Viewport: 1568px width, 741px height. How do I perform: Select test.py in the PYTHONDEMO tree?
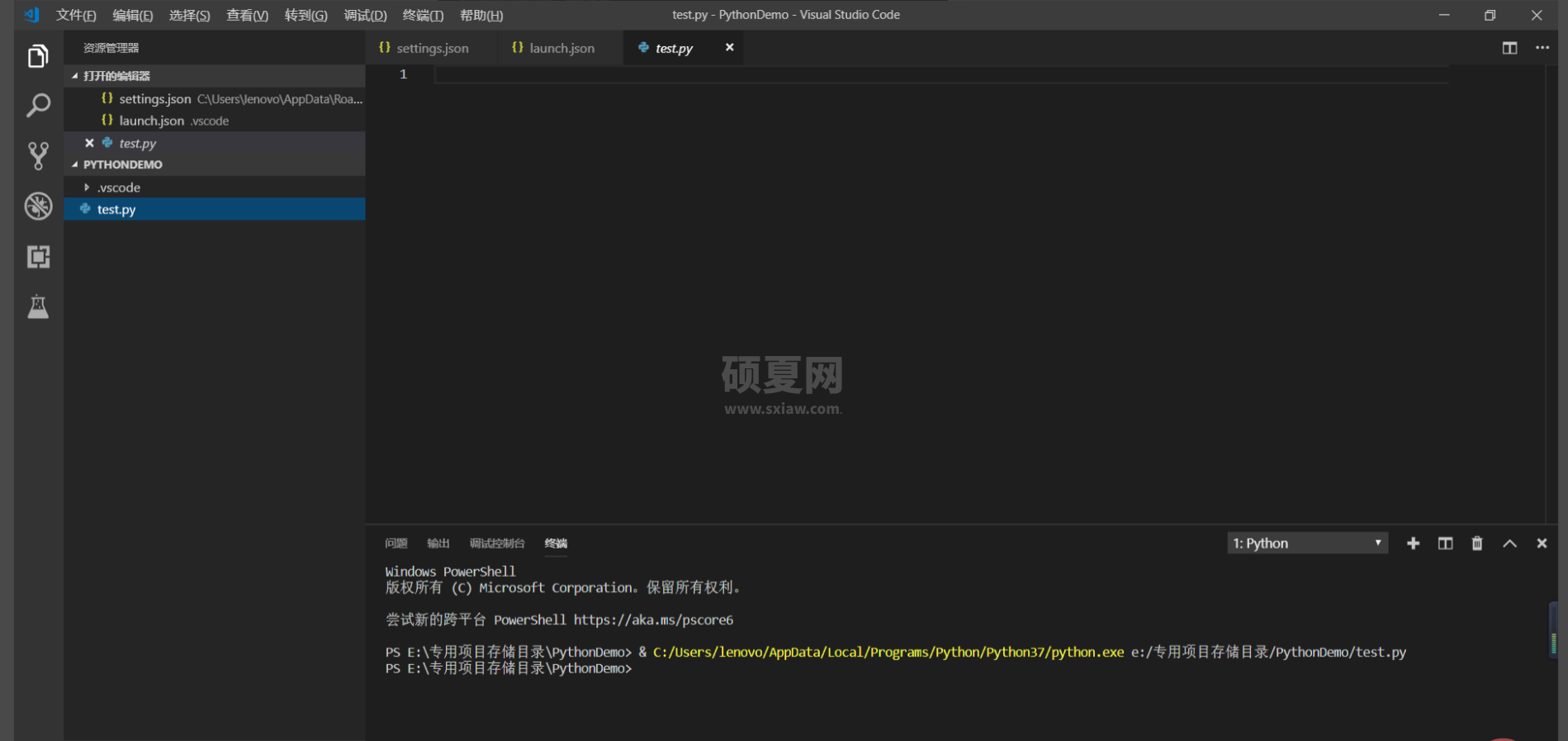tap(215, 210)
